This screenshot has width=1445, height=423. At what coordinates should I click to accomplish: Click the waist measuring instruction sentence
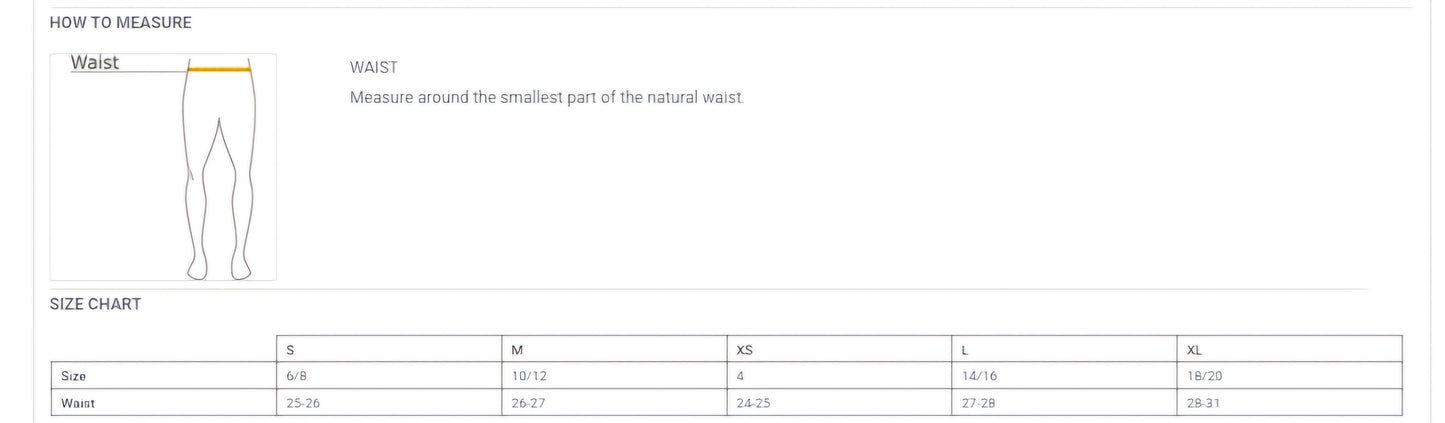coord(547,98)
